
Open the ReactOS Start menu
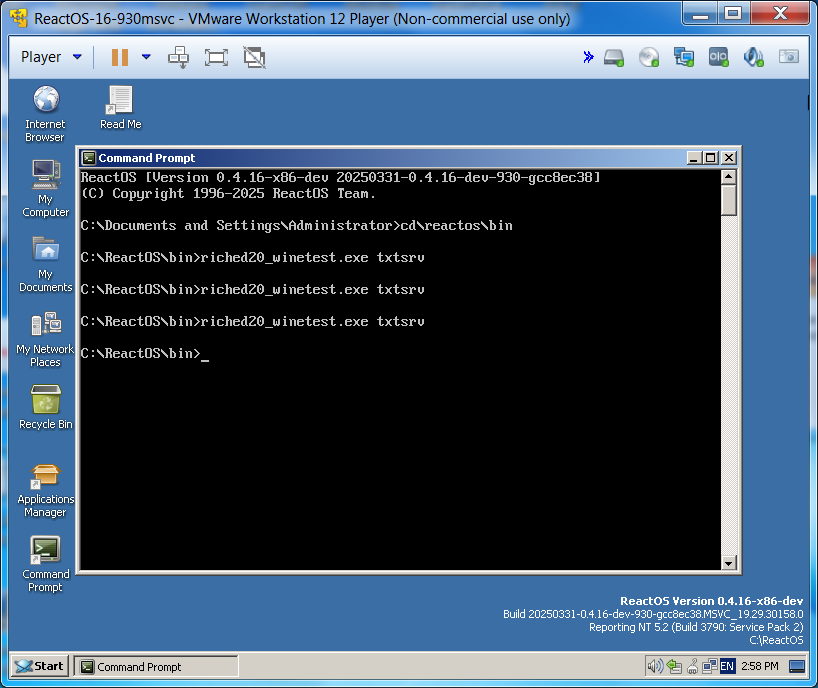tap(40, 666)
